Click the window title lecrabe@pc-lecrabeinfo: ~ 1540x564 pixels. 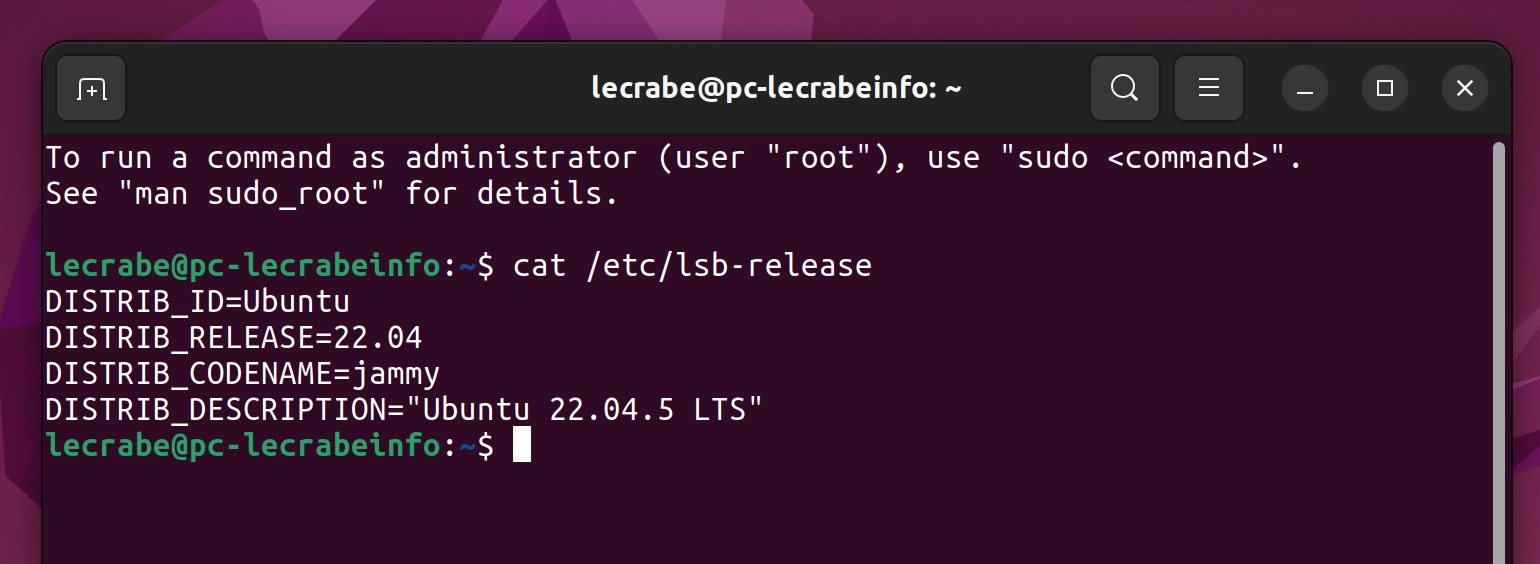point(776,89)
